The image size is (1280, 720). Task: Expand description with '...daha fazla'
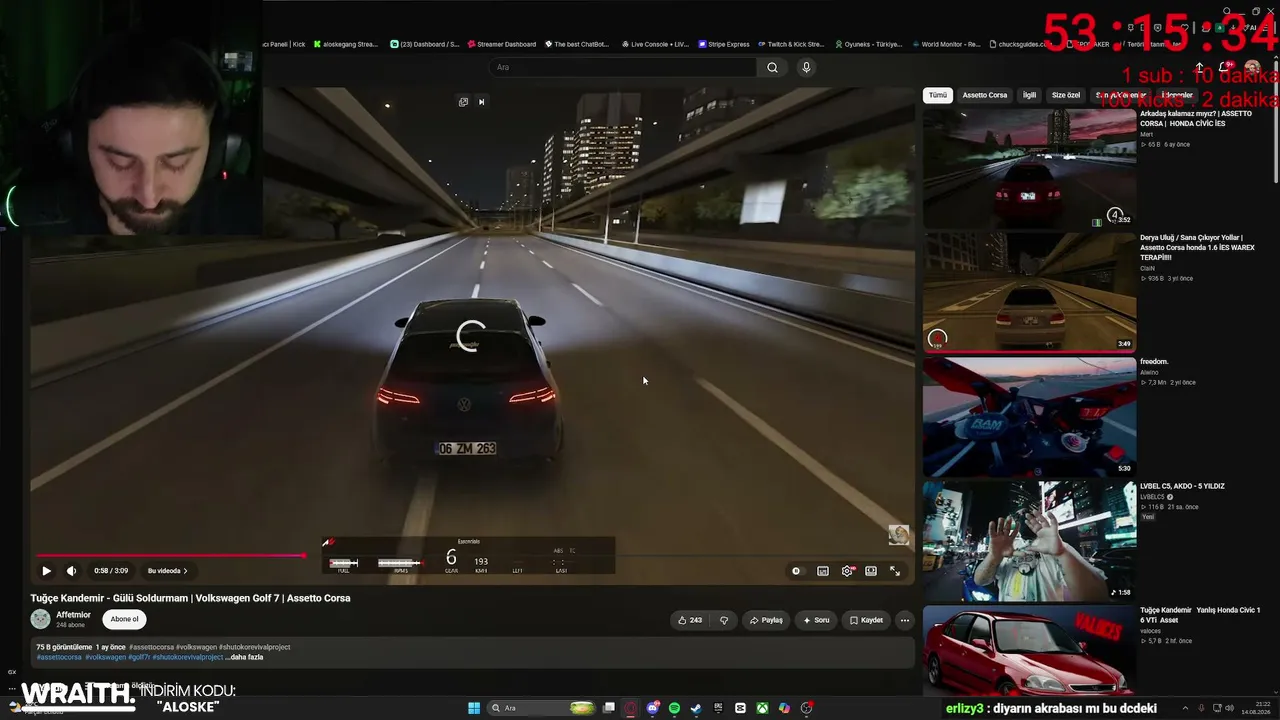(244, 657)
